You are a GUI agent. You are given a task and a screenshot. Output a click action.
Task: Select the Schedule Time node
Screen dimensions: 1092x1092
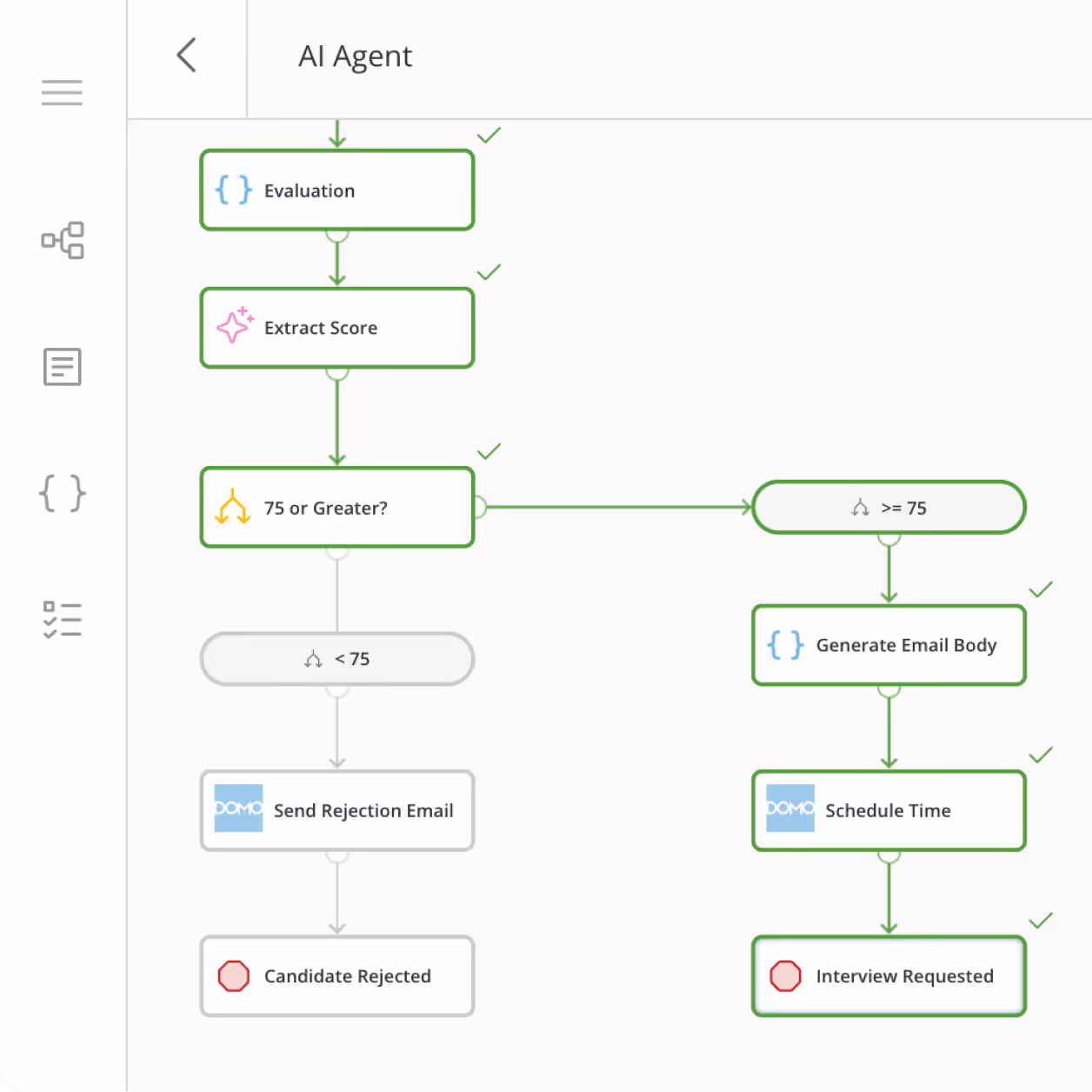(889, 810)
